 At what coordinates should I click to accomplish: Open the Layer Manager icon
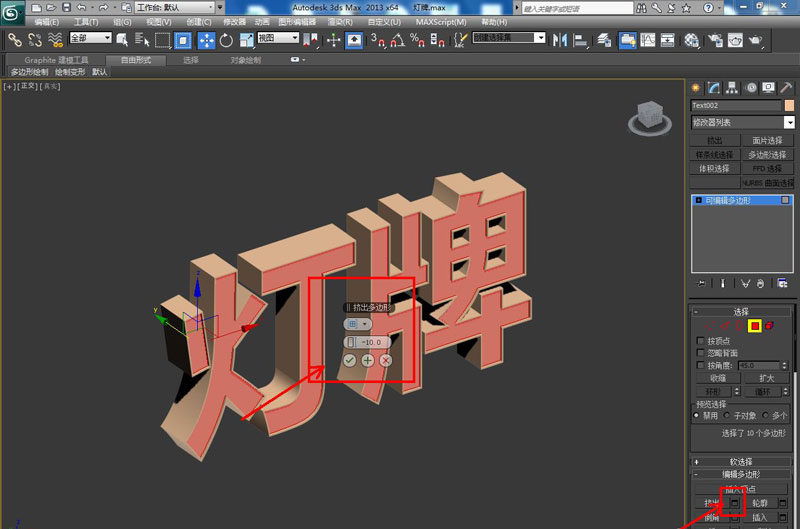(x=605, y=40)
